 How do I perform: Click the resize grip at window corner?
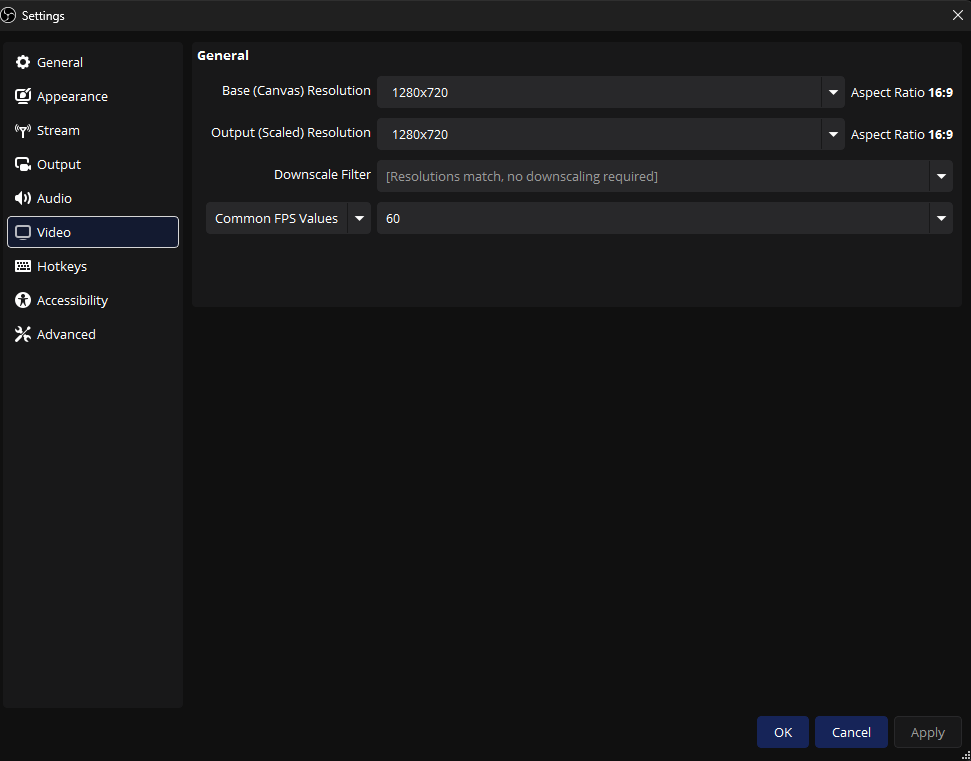965,755
